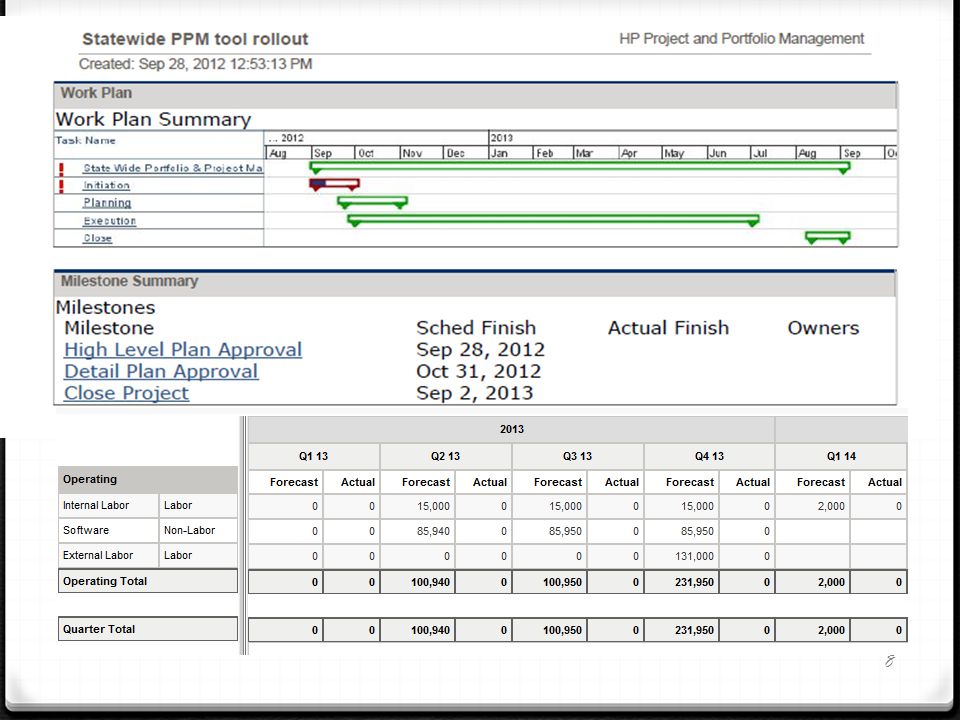Select the 131,000 External Labor forecast cell
960x720 pixels.
point(681,556)
